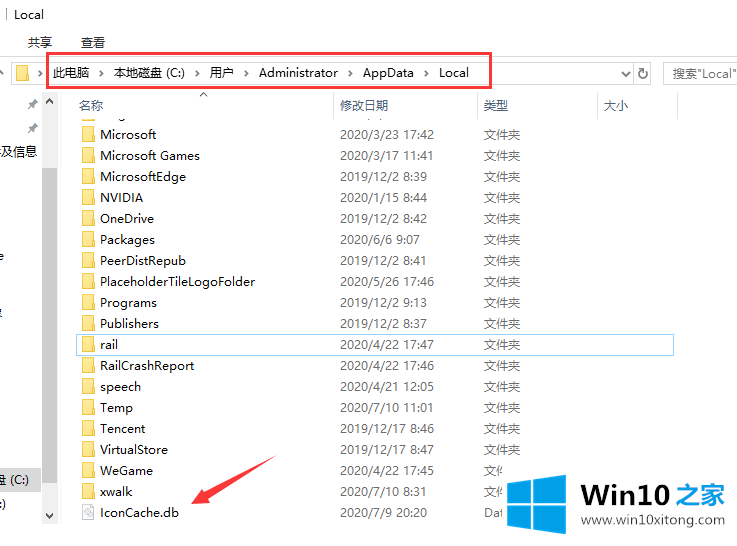The width and height of the screenshot is (737, 546).
Task: Open the 查看 ribbon tab
Action: point(93,42)
